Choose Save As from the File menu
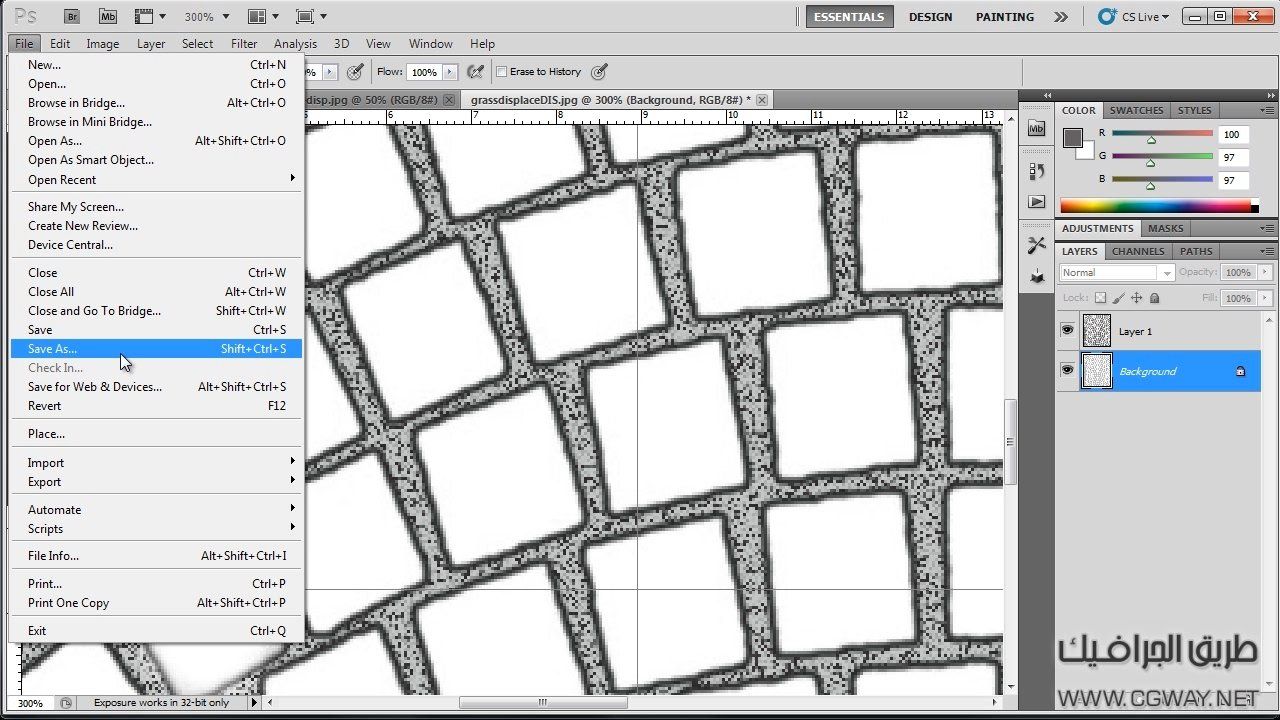This screenshot has height=720, width=1280. pyautogui.click(x=53, y=349)
